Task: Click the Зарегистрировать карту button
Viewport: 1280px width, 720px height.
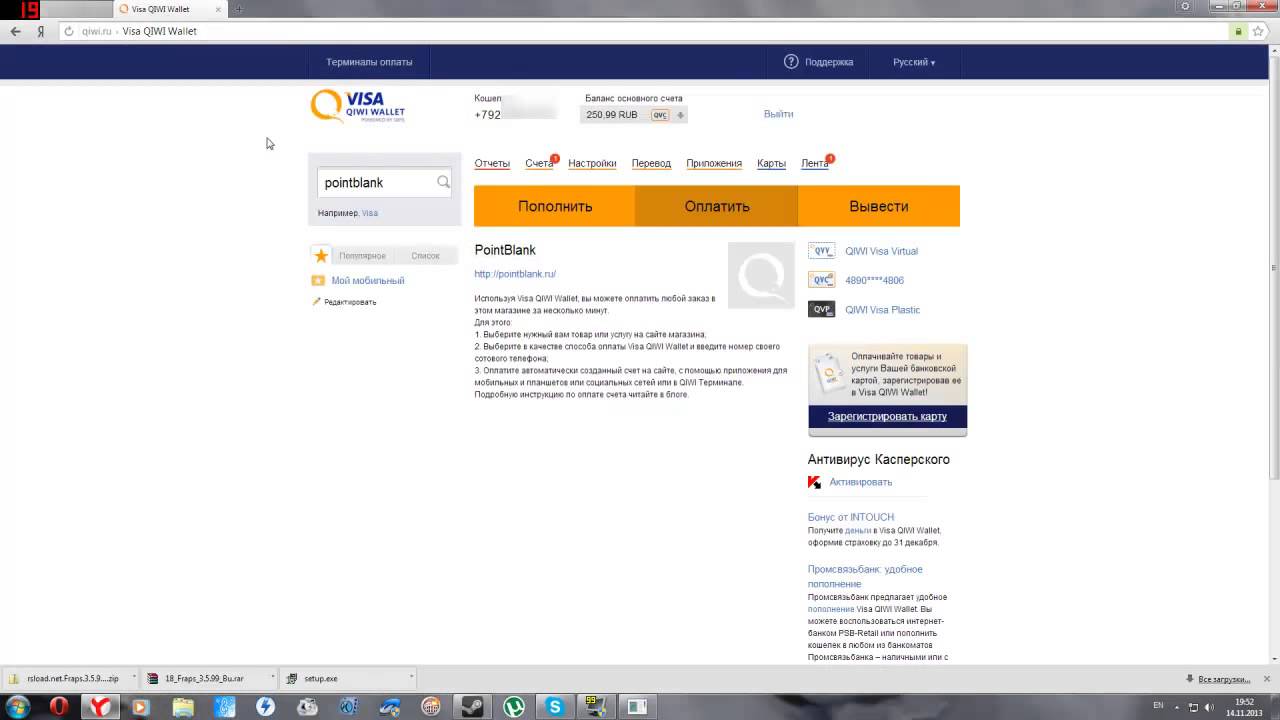Action: (887, 416)
